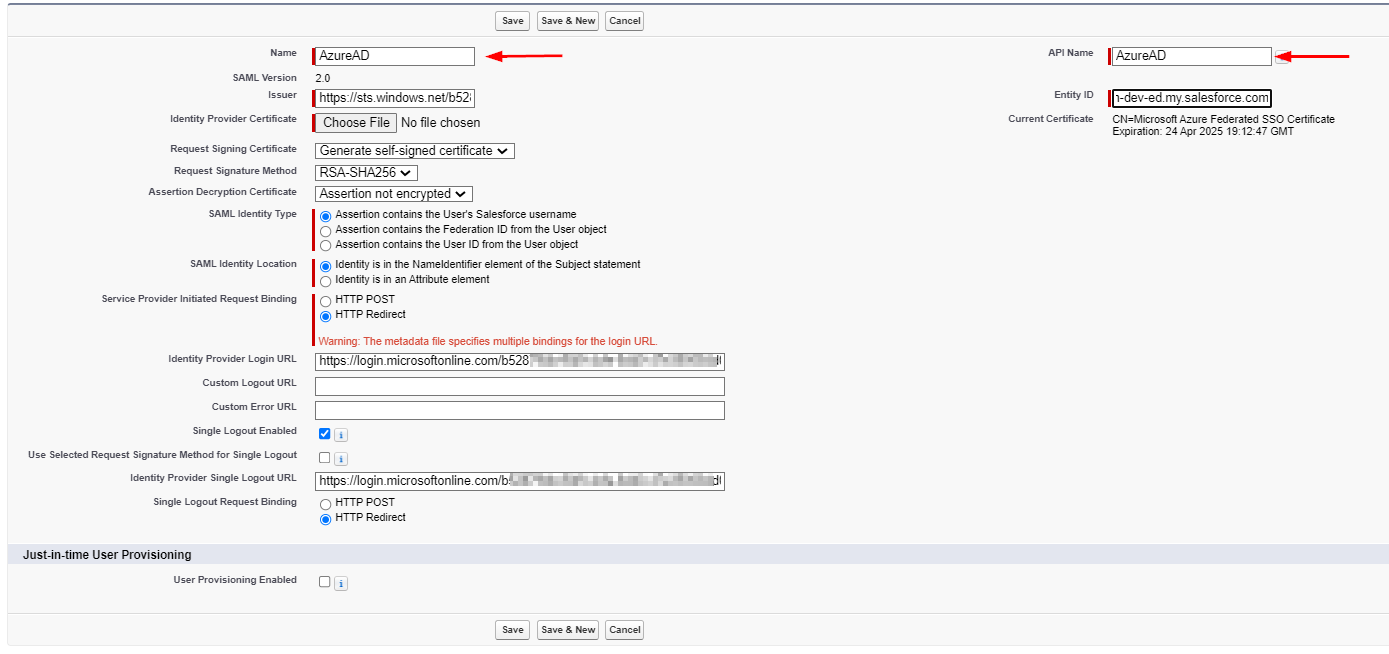The height and width of the screenshot is (654, 1389).
Task: Choose 'Identity is in an Attribute element'
Action: tap(325, 281)
